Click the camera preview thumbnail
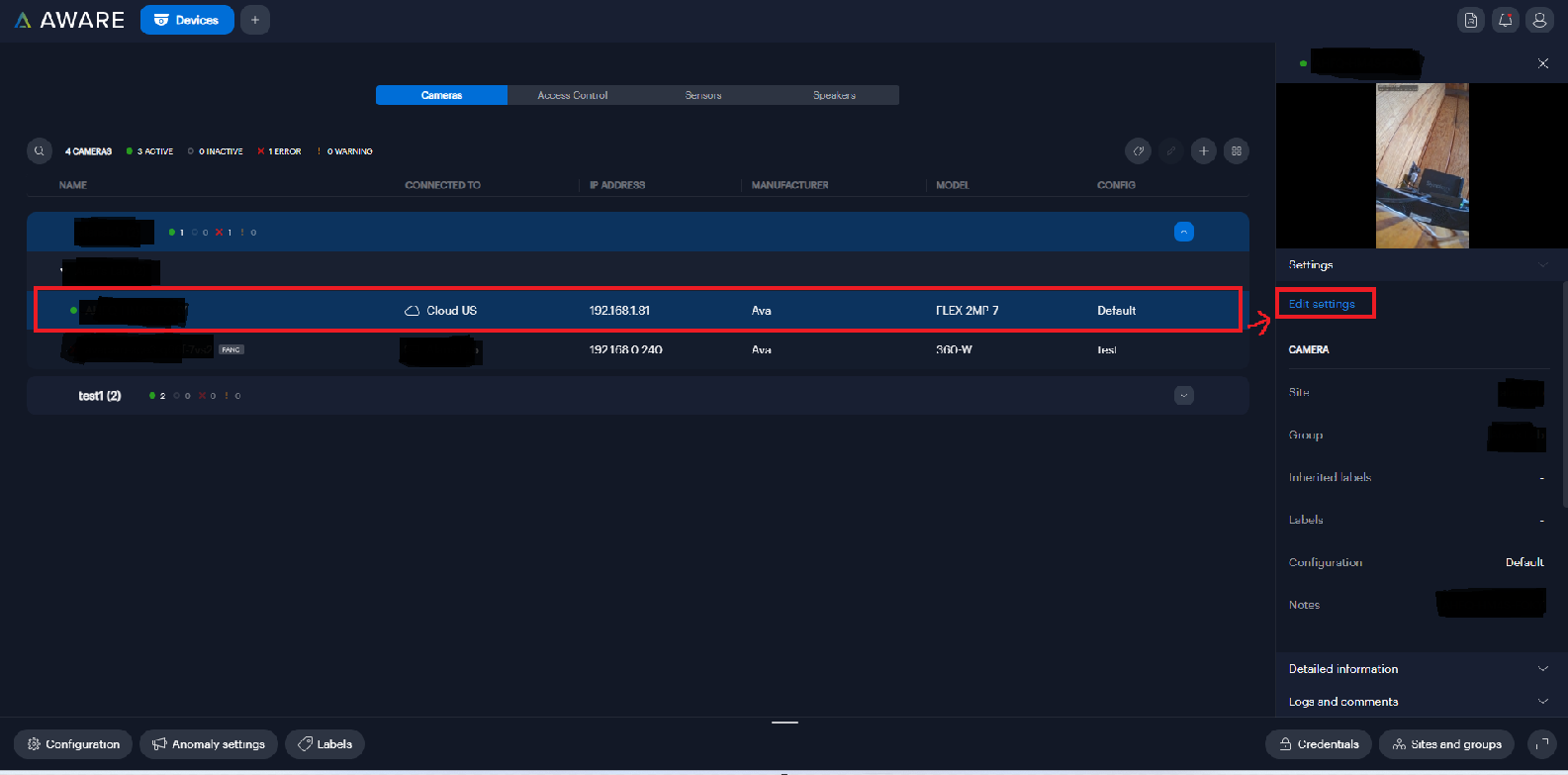Image resolution: width=1568 pixels, height=775 pixels. (1422, 165)
